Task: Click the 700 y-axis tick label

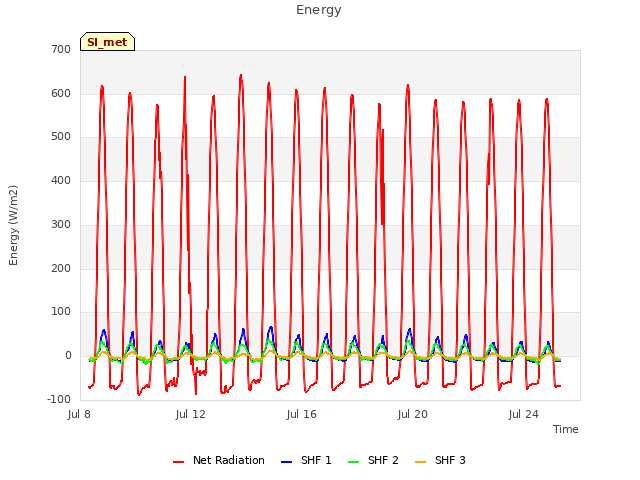Action: tap(61, 49)
